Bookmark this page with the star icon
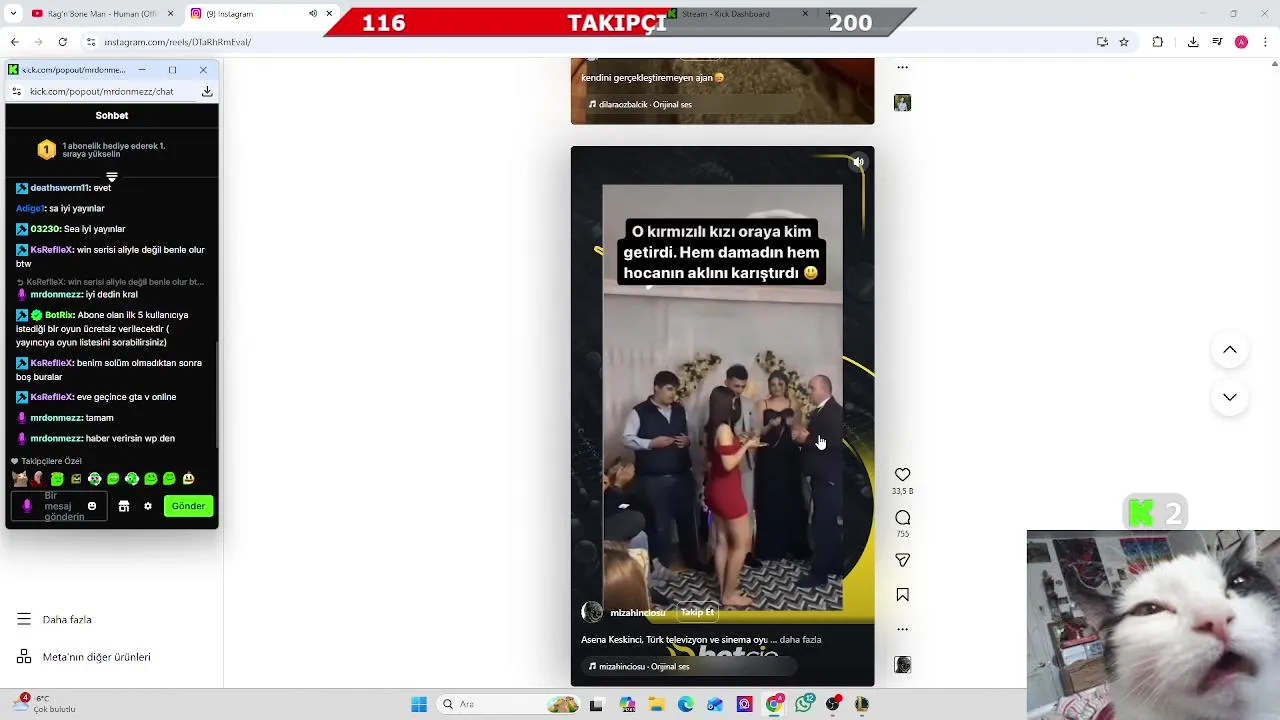The image size is (1280, 720). [x=1124, y=42]
